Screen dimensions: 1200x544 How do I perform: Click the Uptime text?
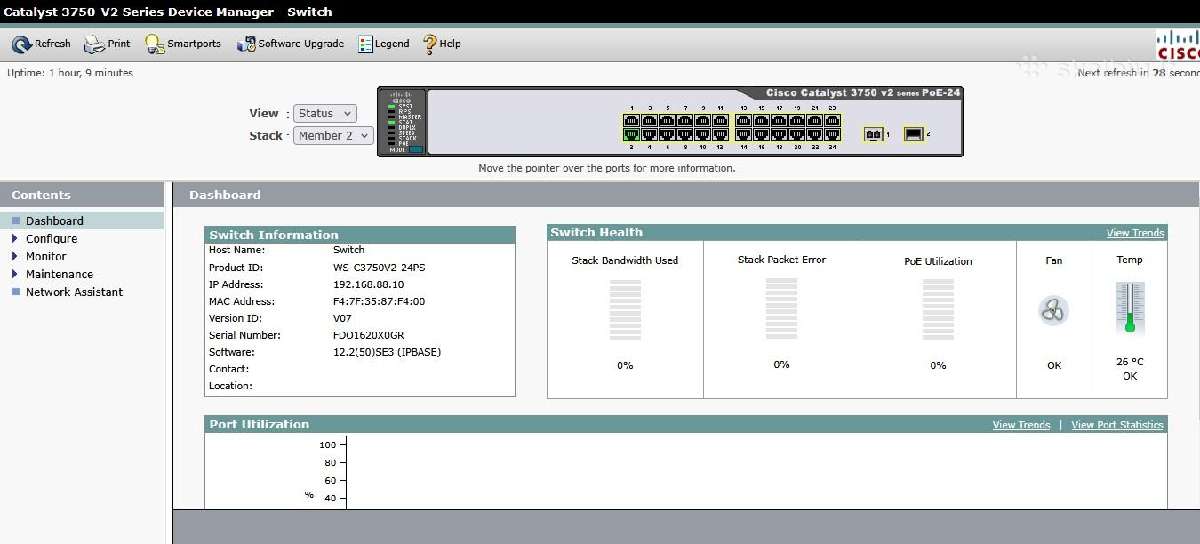pyautogui.click(x=70, y=73)
